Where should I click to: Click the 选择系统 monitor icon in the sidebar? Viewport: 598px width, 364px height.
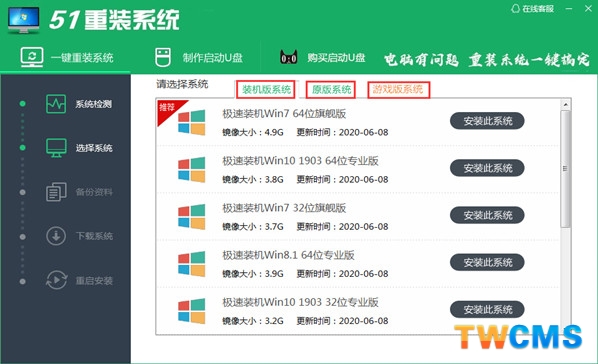point(56,148)
